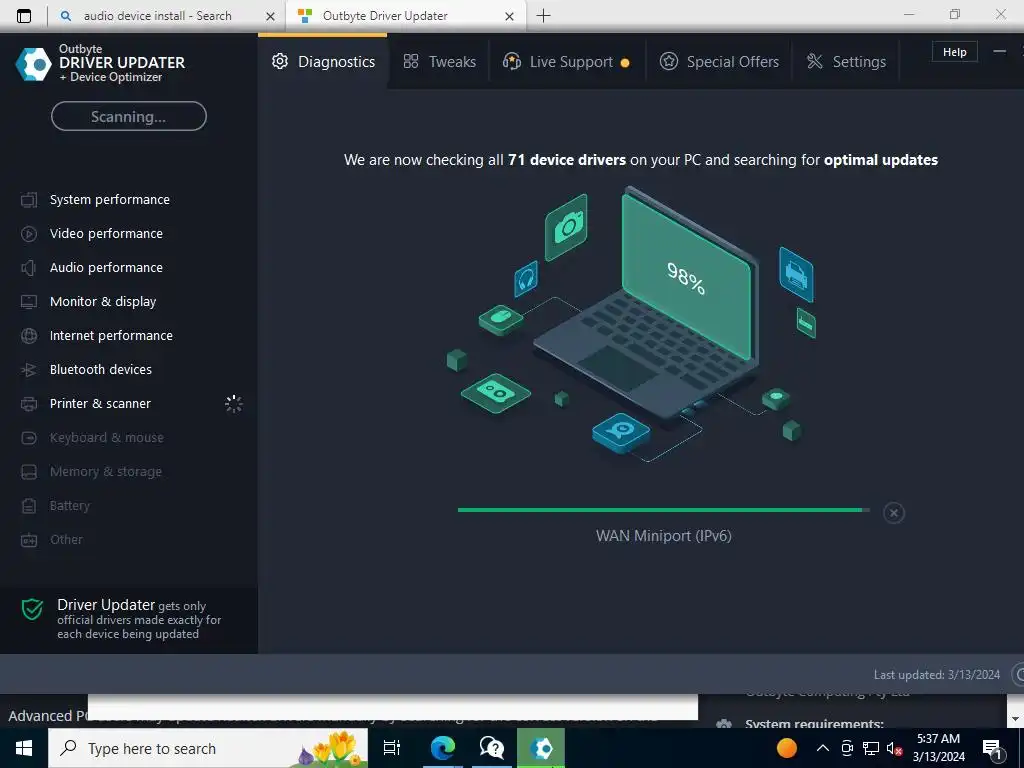Click the spinner next to Printer & scanner
The image size is (1024, 768).
pos(234,404)
